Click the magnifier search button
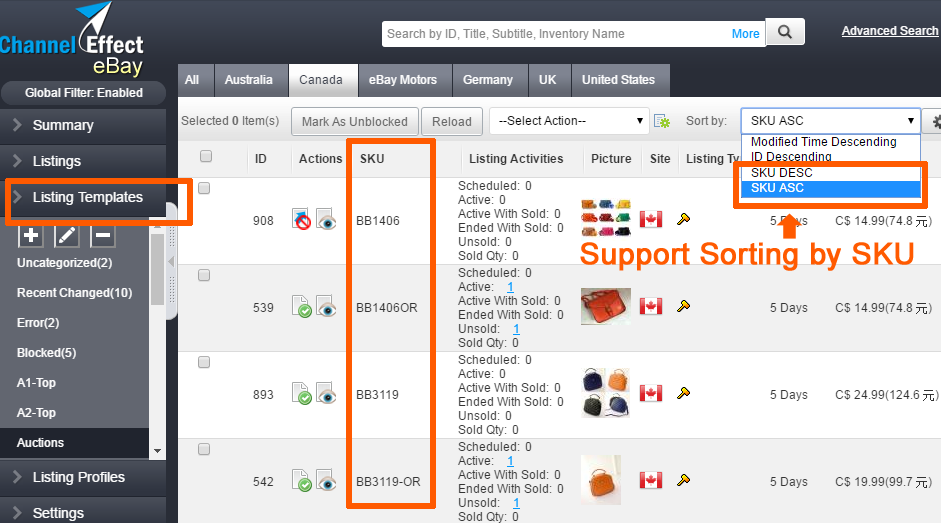This screenshot has height=523, width=941. pos(785,32)
